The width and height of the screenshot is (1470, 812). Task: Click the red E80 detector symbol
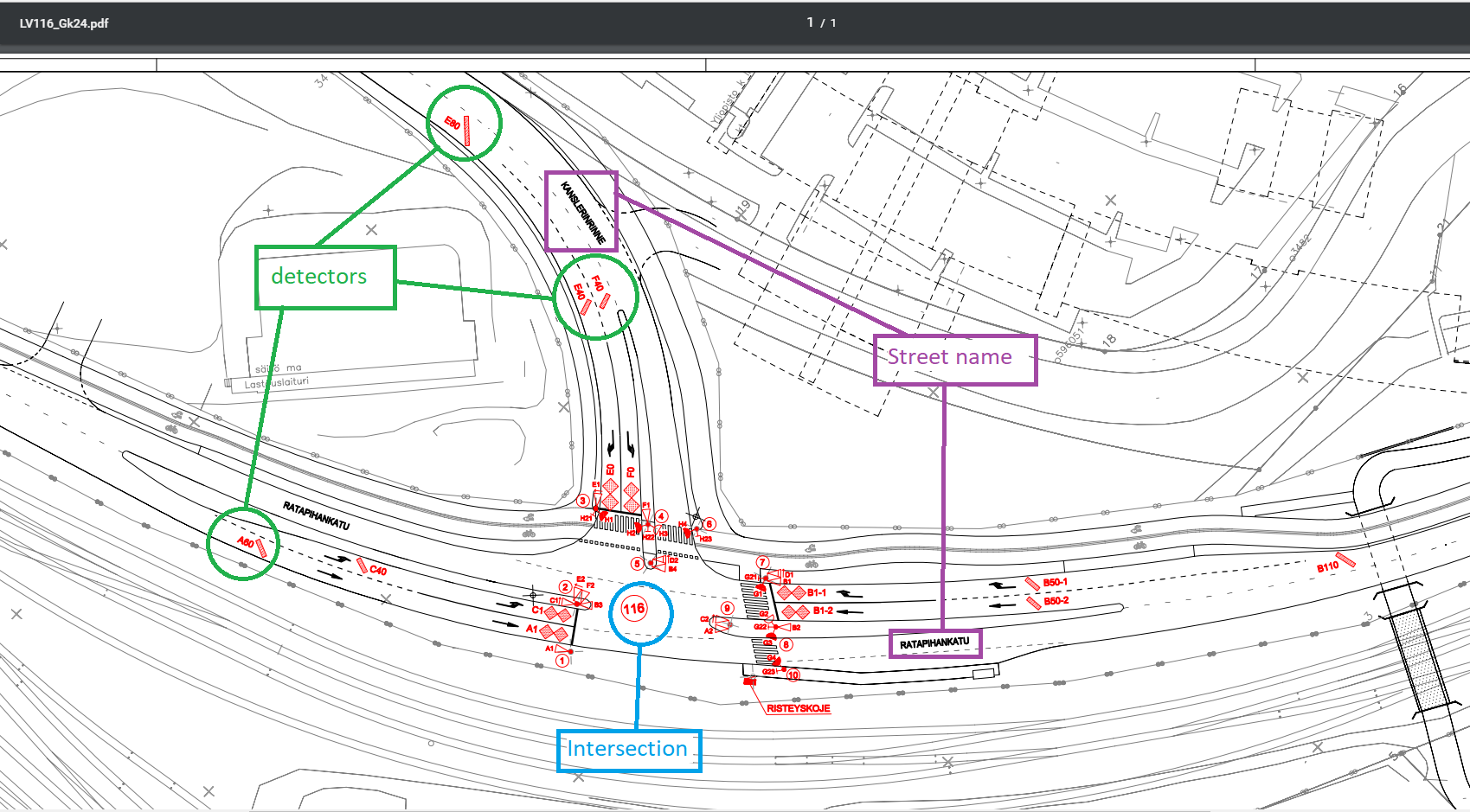pyautogui.click(x=466, y=131)
